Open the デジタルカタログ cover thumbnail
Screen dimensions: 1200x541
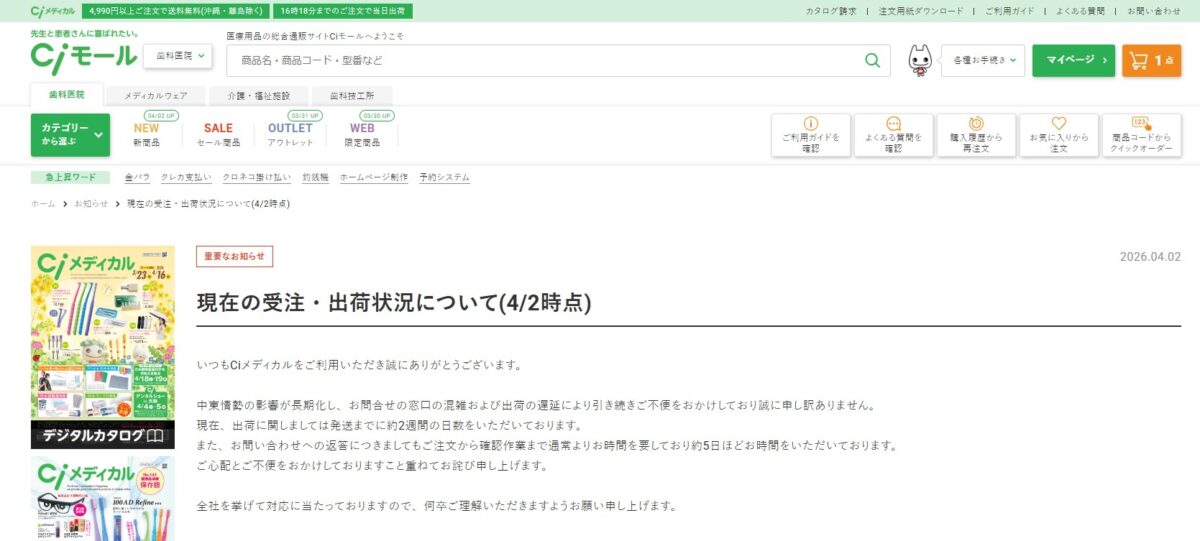click(103, 347)
